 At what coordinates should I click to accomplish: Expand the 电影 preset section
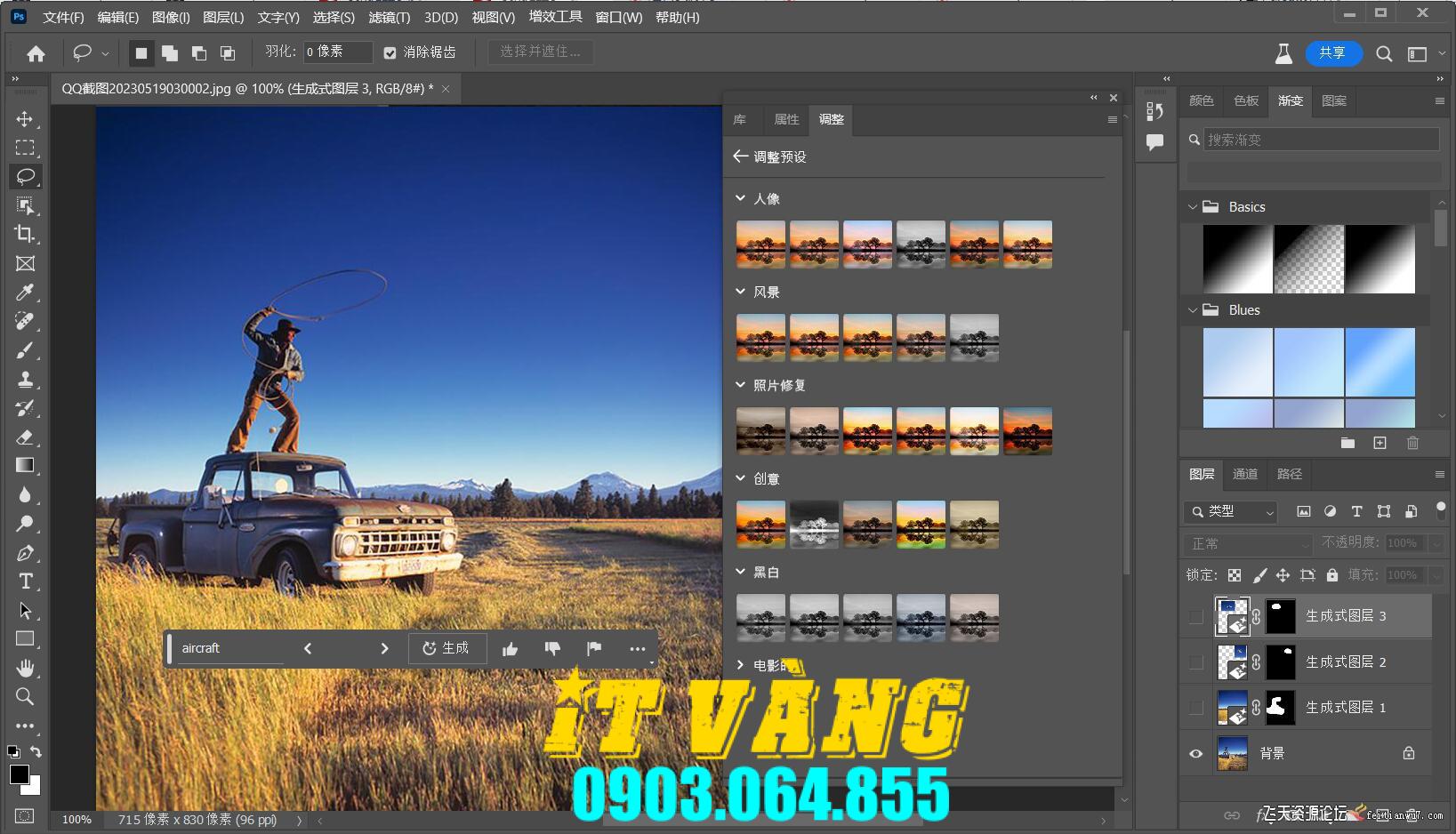pyautogui.click(x=740, y=664)
